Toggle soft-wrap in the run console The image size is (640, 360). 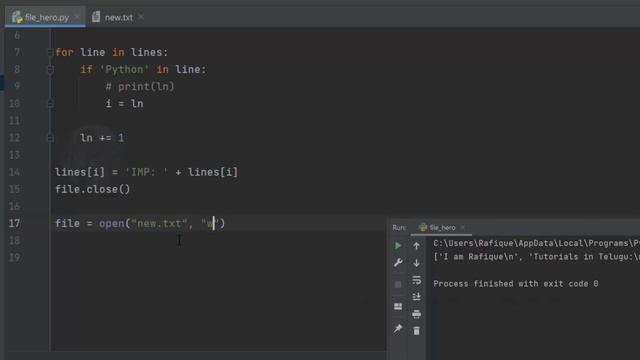(x=416, y=280)
